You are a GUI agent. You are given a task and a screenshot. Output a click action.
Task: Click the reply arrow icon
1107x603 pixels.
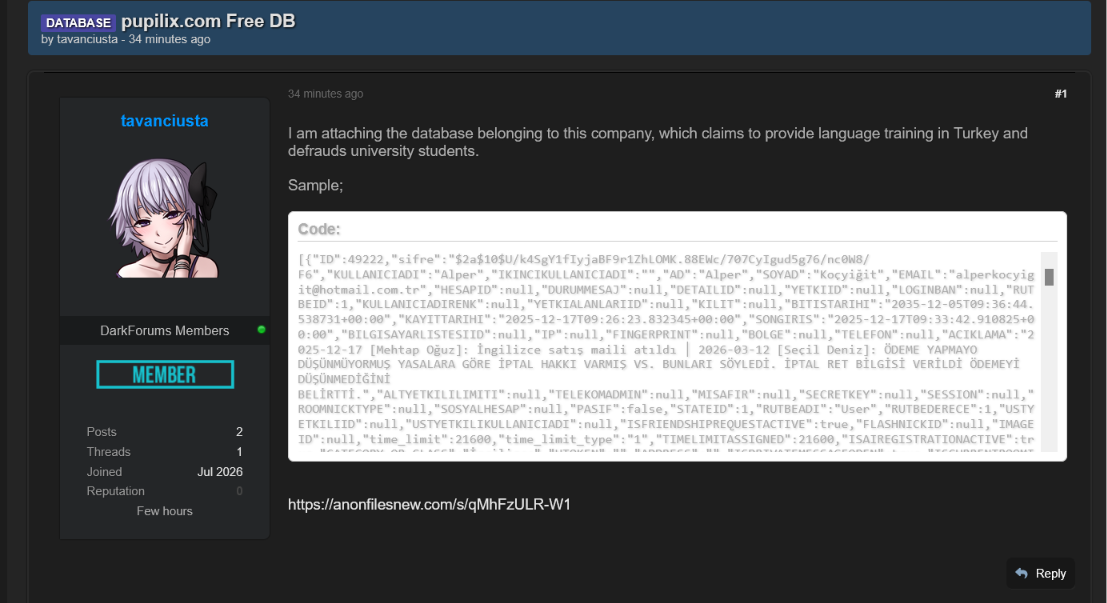click(x=1022, y=573)
